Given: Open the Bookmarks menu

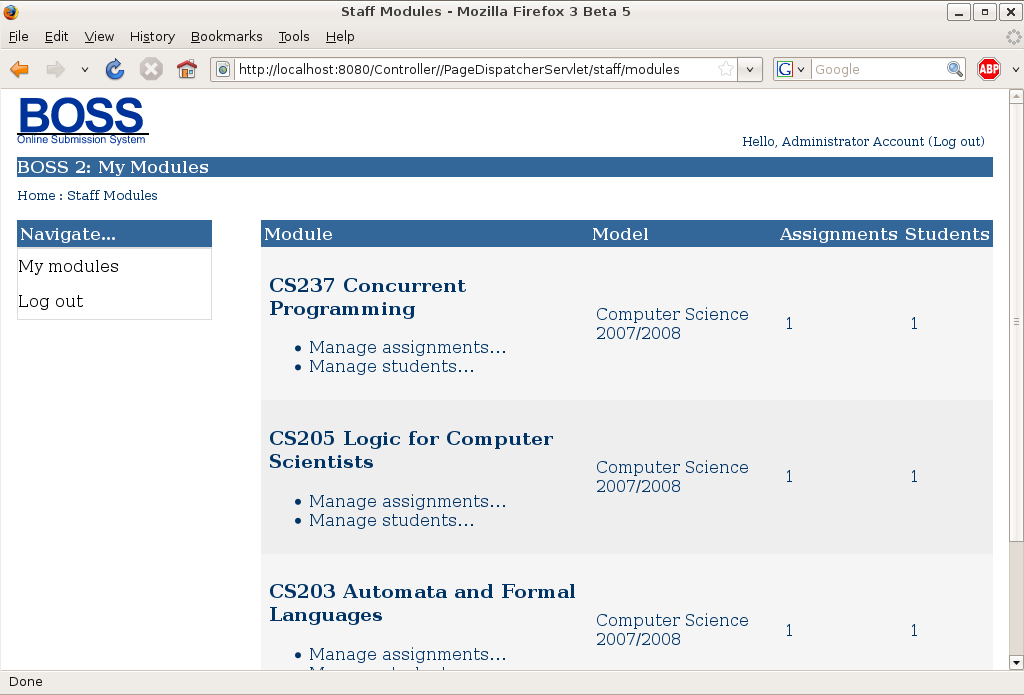Looking at the screenshot, I should click(226, 36).
